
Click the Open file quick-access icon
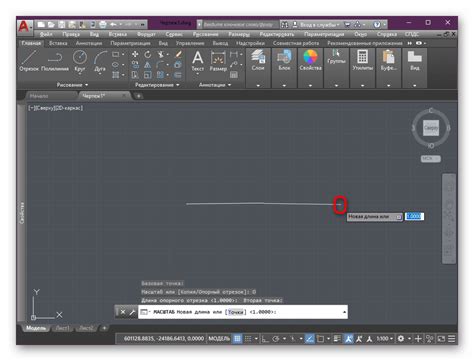51,24
